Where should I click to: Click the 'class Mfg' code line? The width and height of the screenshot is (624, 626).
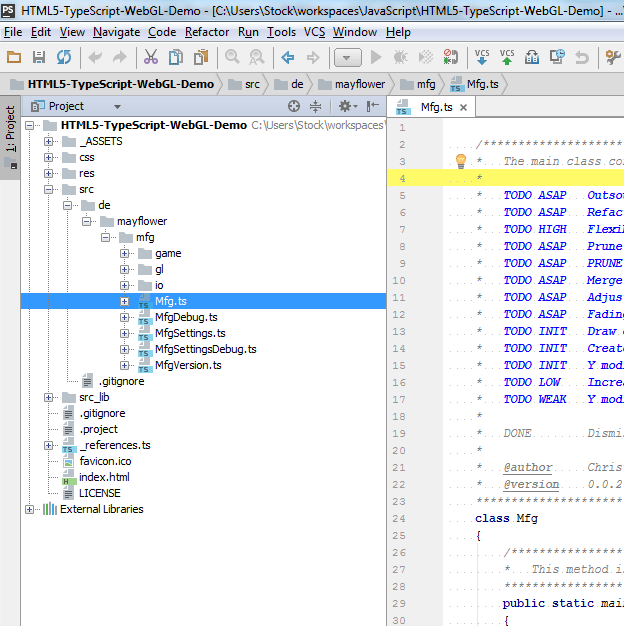point(506,518)
